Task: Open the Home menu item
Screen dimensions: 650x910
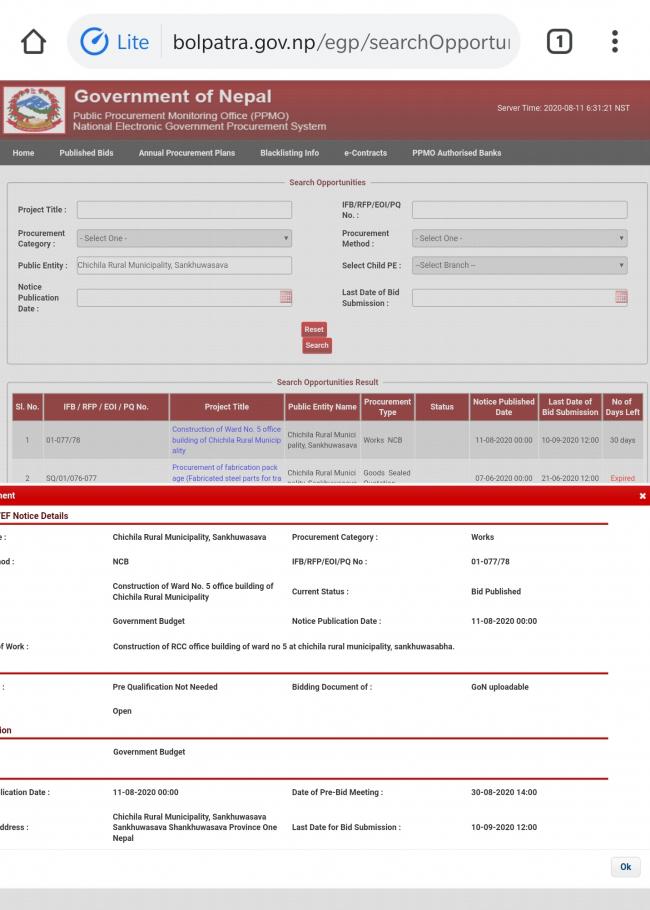Action: [x=23, y=153]
